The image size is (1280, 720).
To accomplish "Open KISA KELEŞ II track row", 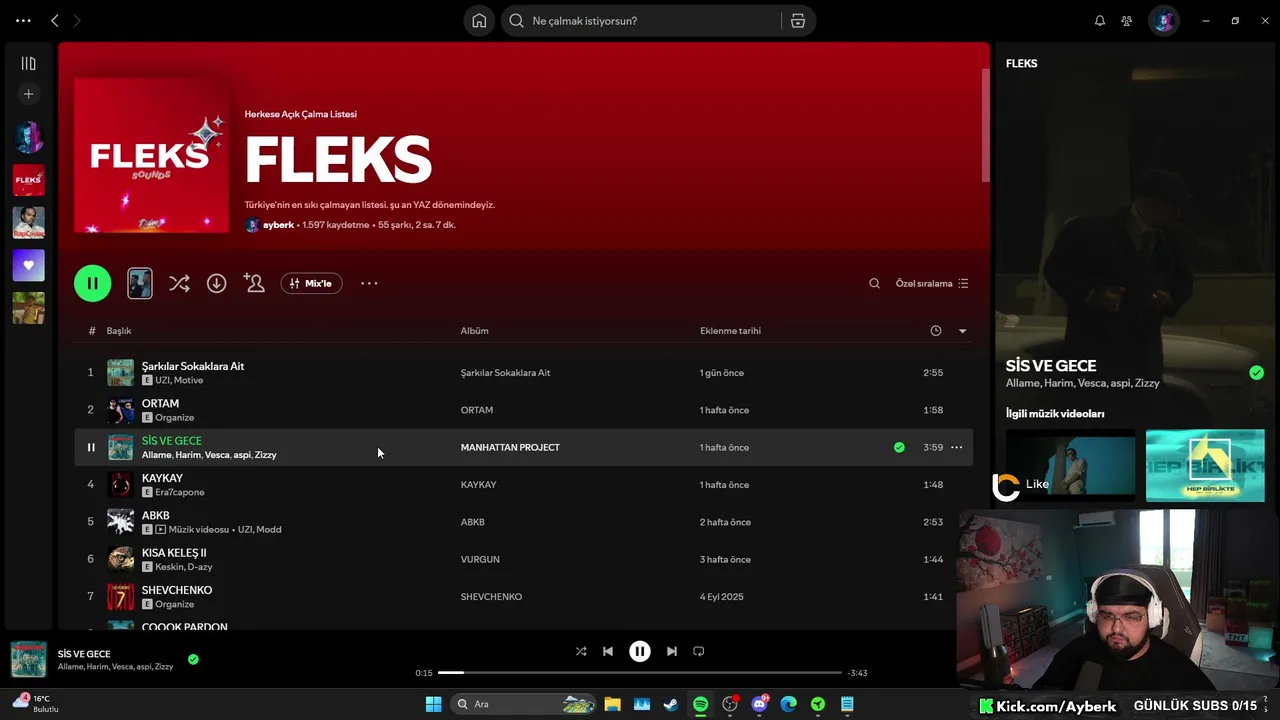I will [523, 559].
